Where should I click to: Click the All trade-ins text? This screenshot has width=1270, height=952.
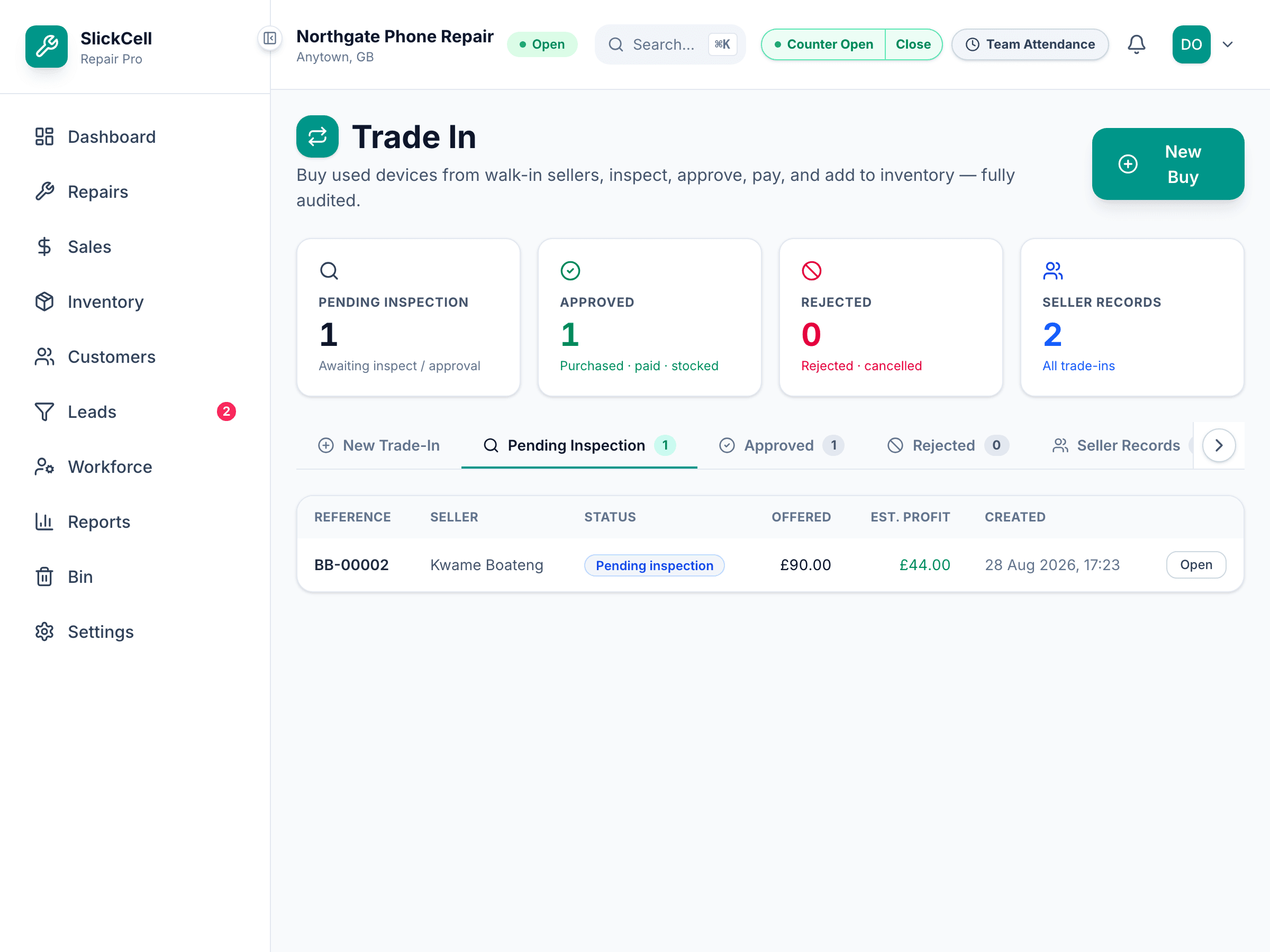point(1078,365)
